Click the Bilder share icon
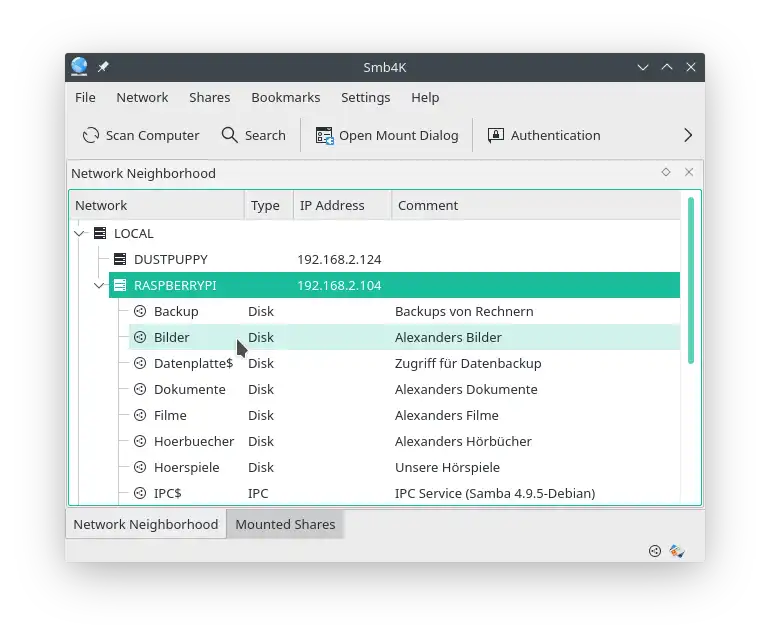 tap(140, 337)
